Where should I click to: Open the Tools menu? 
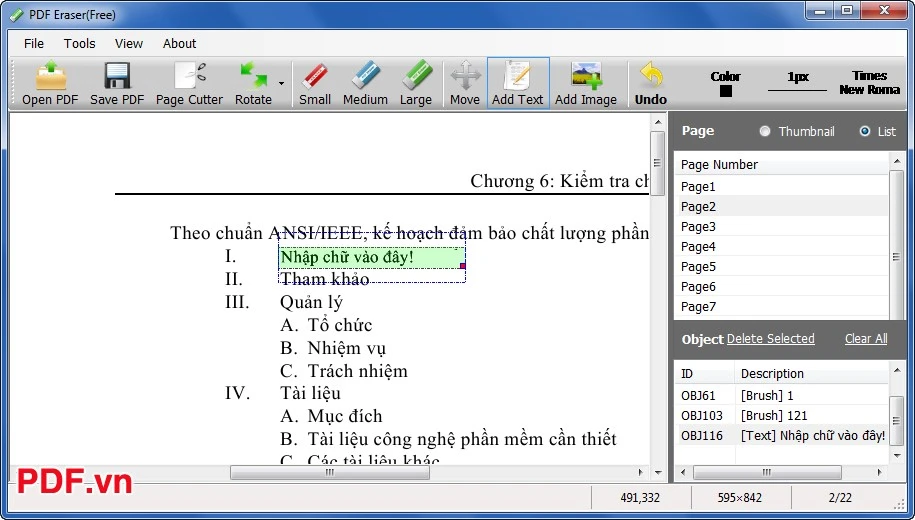79,43
